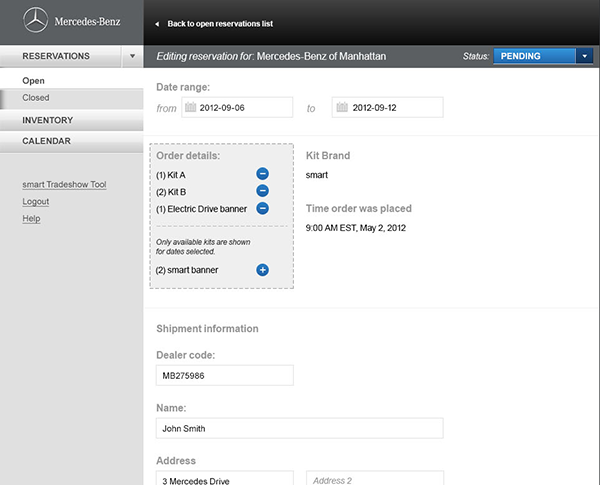This screenshot has height=485, width=600.
Task: Remove Kit A with minus icon
Action: [x=263, y=174]
